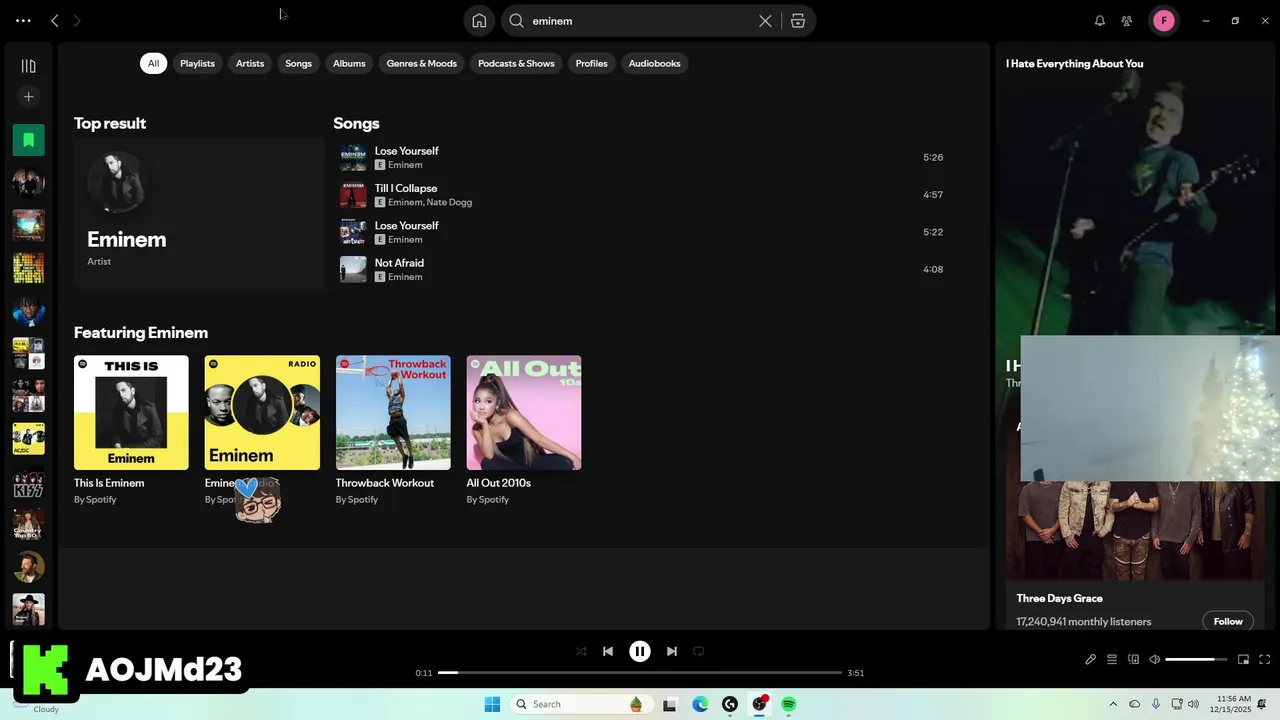Open All Out 2010s playlist
The width and height of the screenshot is (1280, 720).
pyautogui.click(x=524, y=413)
